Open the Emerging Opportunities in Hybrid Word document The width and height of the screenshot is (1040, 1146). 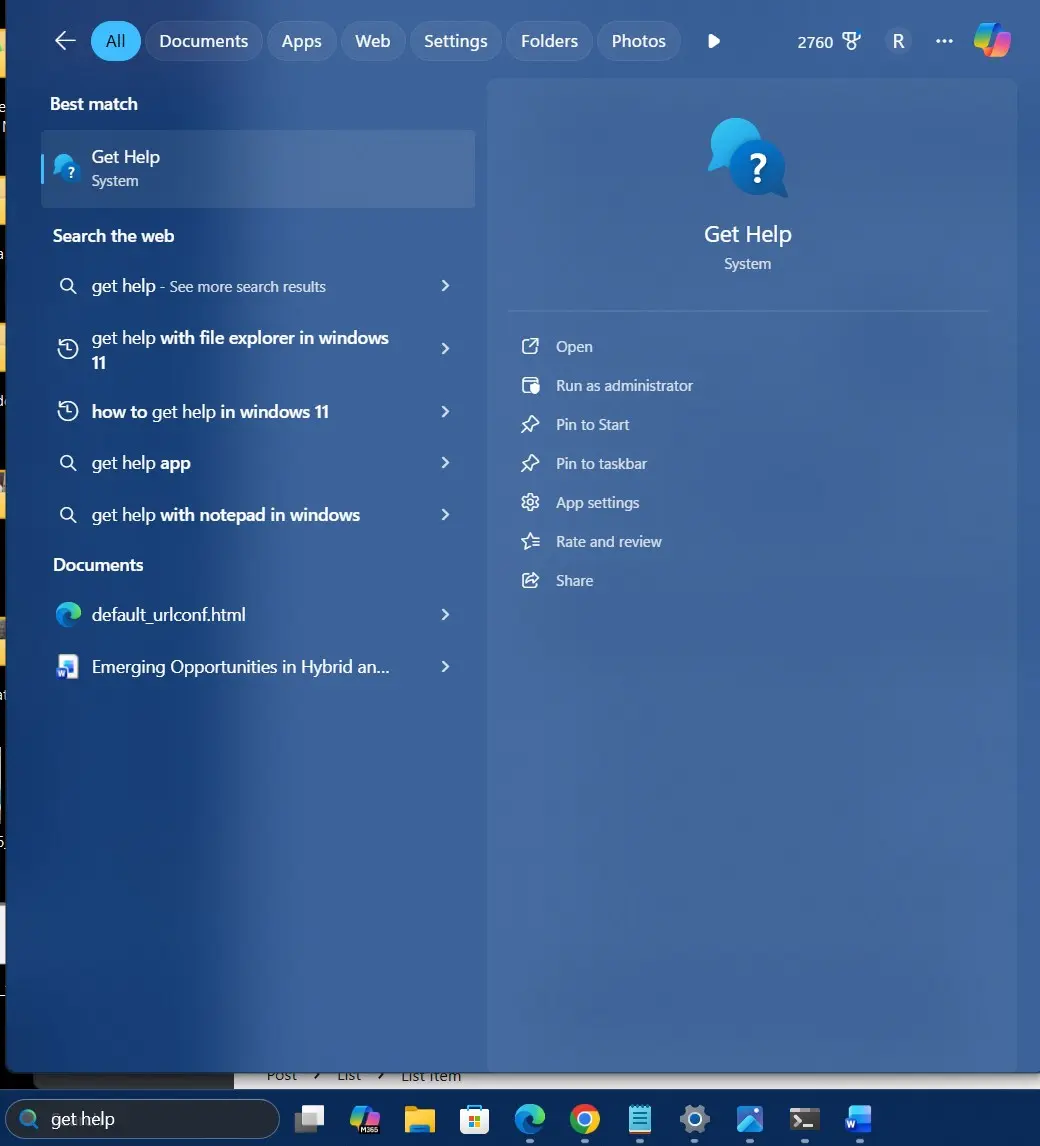[241, 667]
